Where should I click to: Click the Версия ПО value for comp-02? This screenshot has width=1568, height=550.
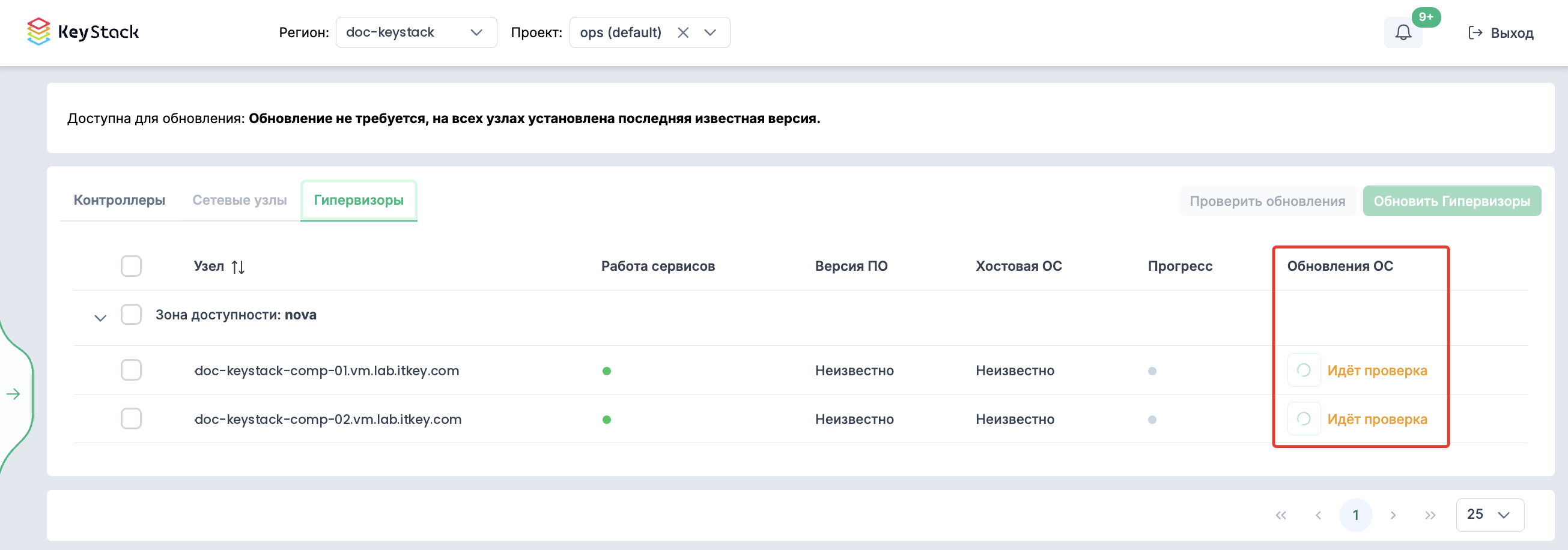coord(854,419)
